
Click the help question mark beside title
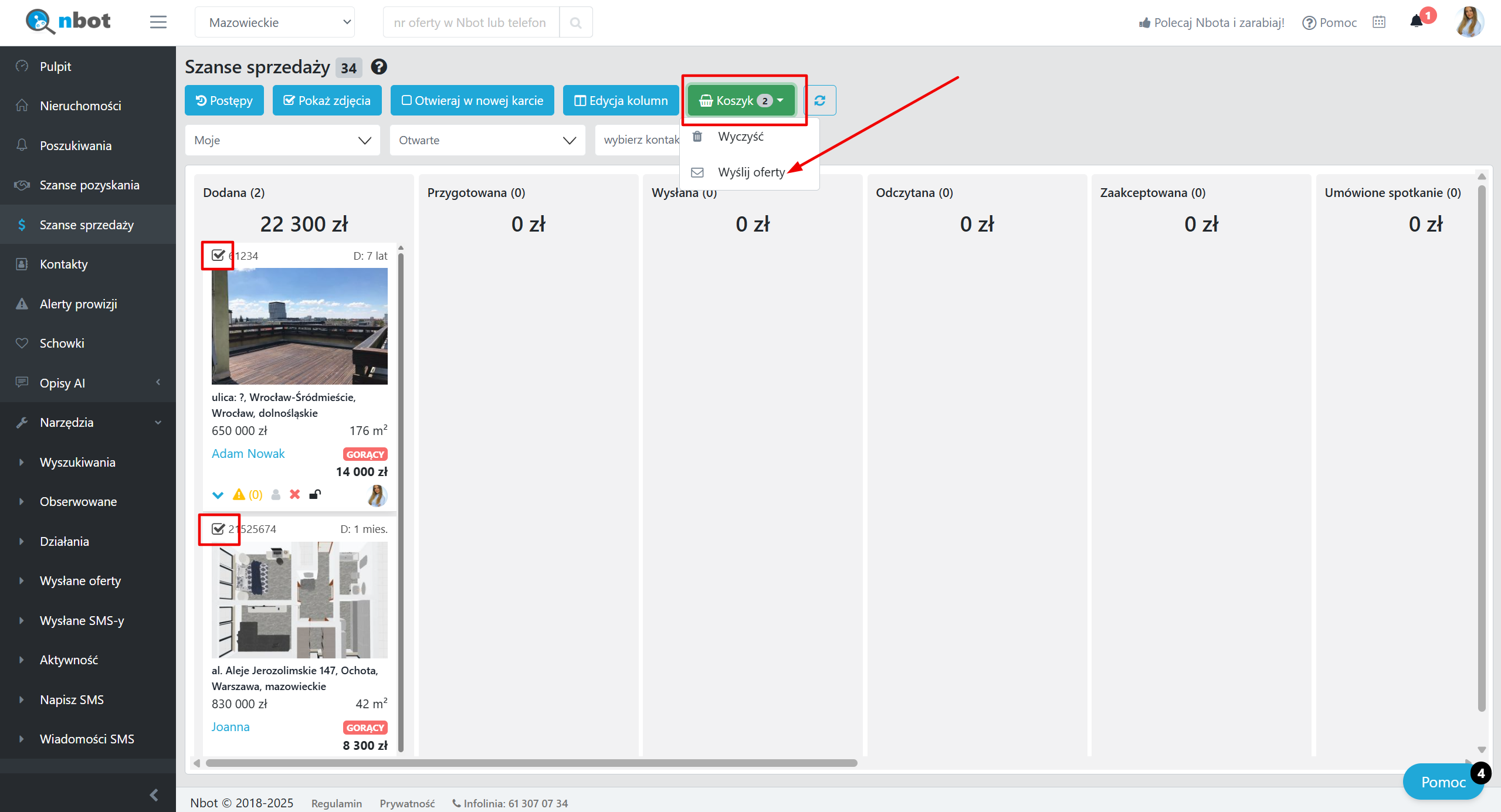point(379,67)
